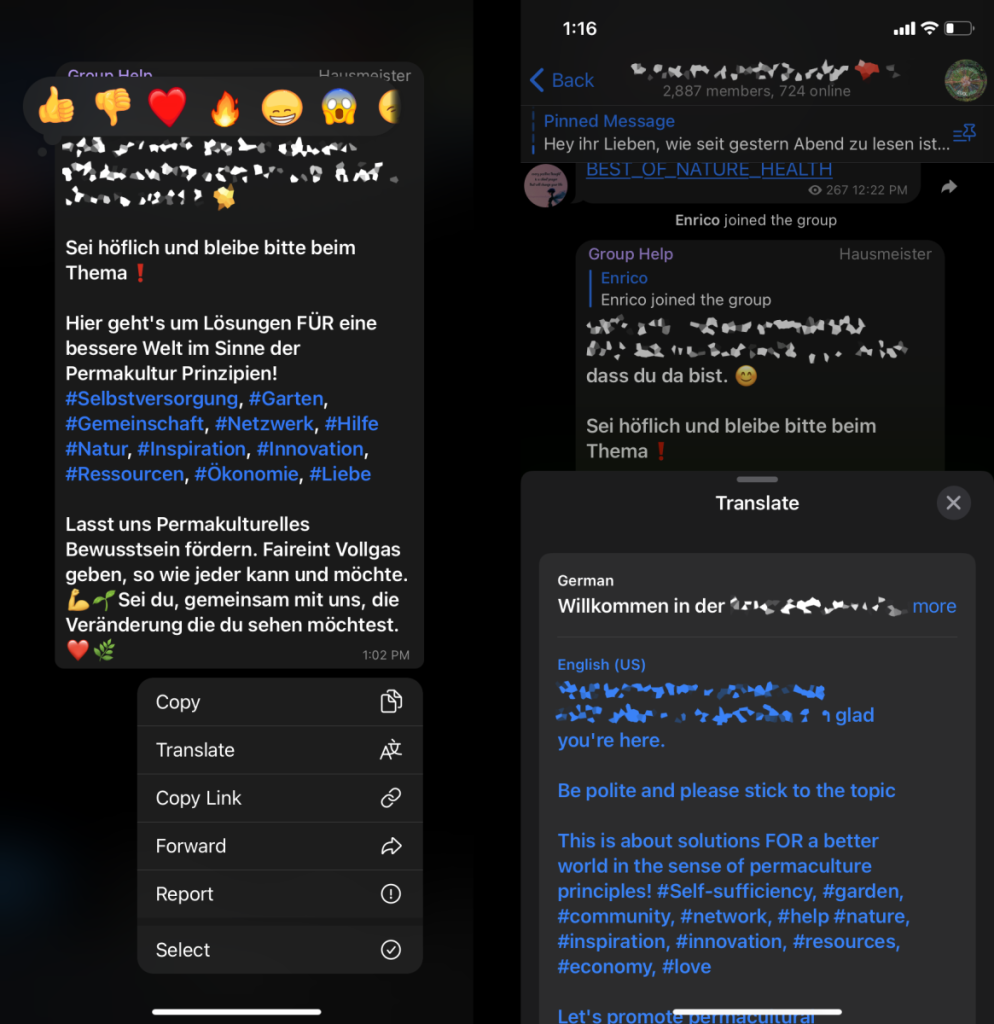Open the pinned messages list icon
994x1024 pixels.
(963, 133)
